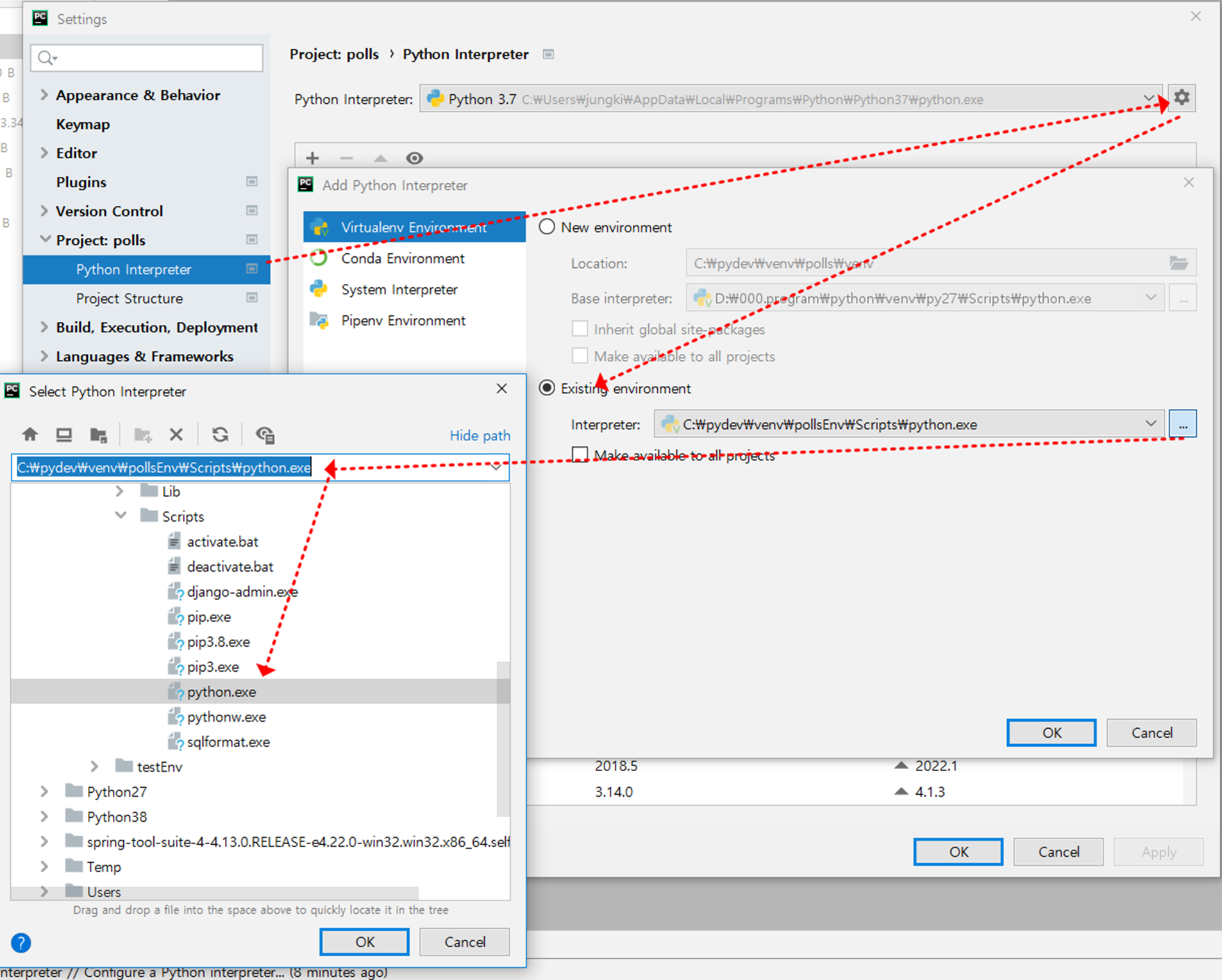Open the path history dropdown in file chooser
Image resolution: width=1222 pixels, height=980 pixels.
496,467
